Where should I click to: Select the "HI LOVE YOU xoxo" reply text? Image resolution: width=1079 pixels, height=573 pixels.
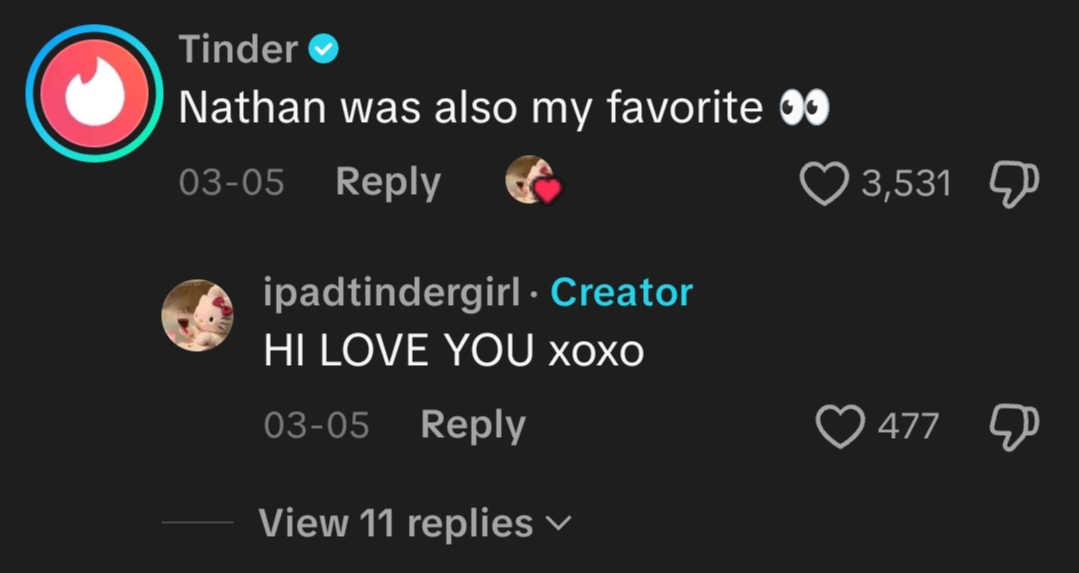[x=453, y=350]
